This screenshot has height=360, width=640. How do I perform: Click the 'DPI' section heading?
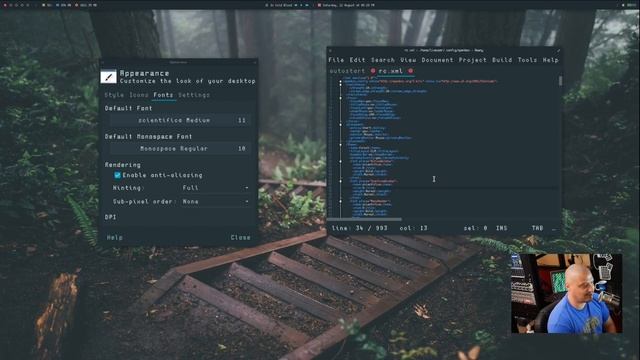point(111,217)
